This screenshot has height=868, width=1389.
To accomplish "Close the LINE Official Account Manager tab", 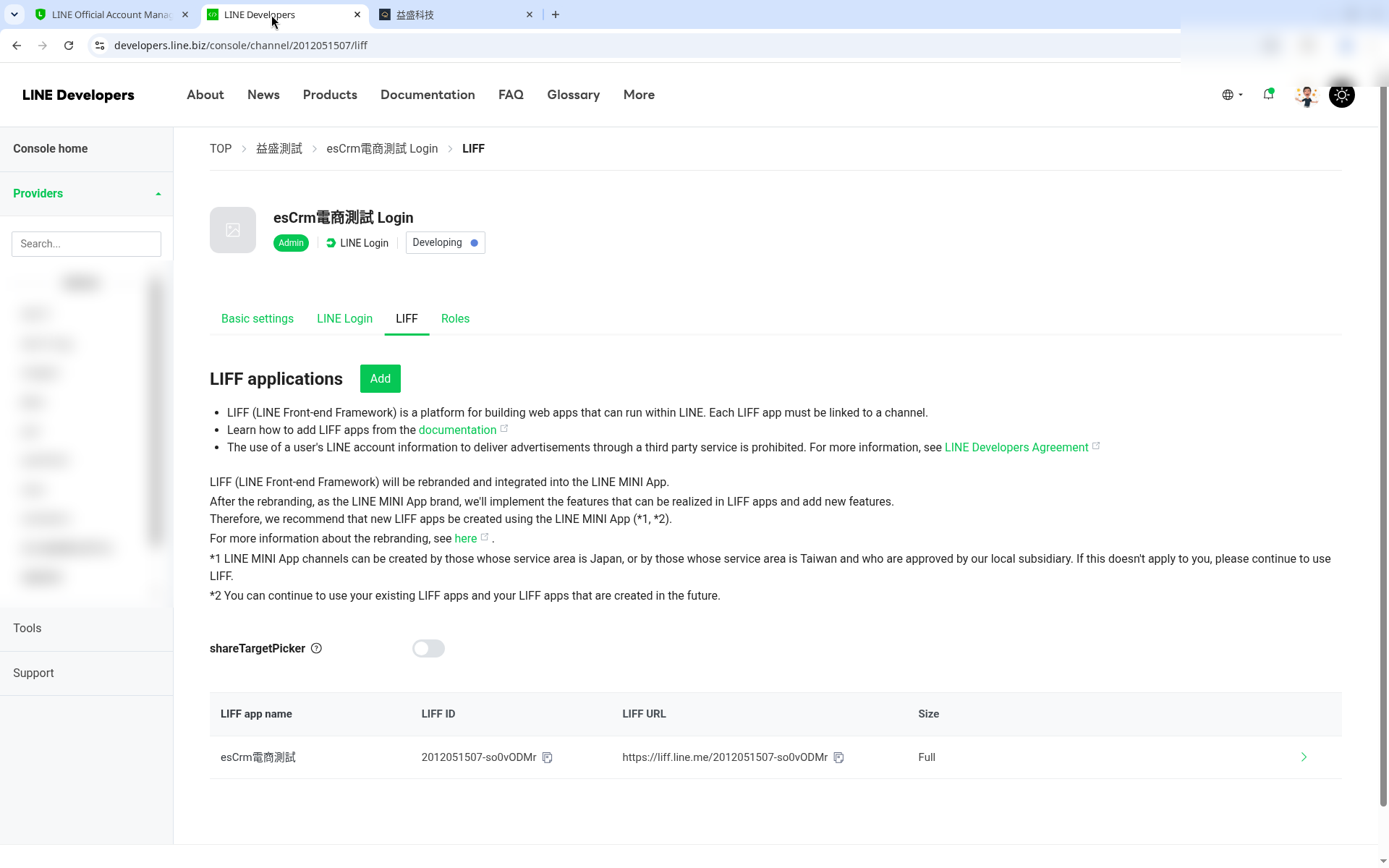I will [185, 14].
